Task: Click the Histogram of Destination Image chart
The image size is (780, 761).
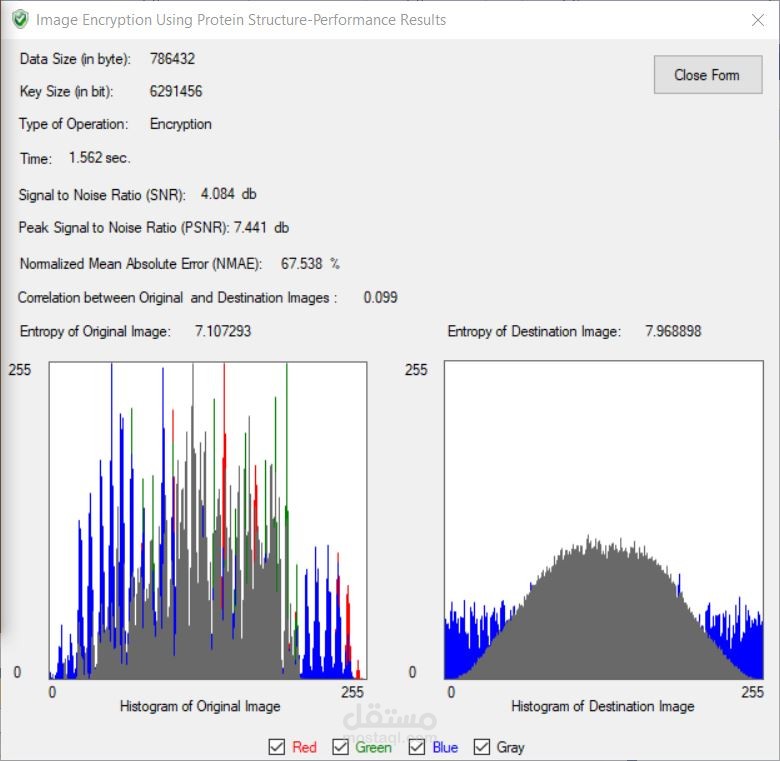Action: [603, 520]
